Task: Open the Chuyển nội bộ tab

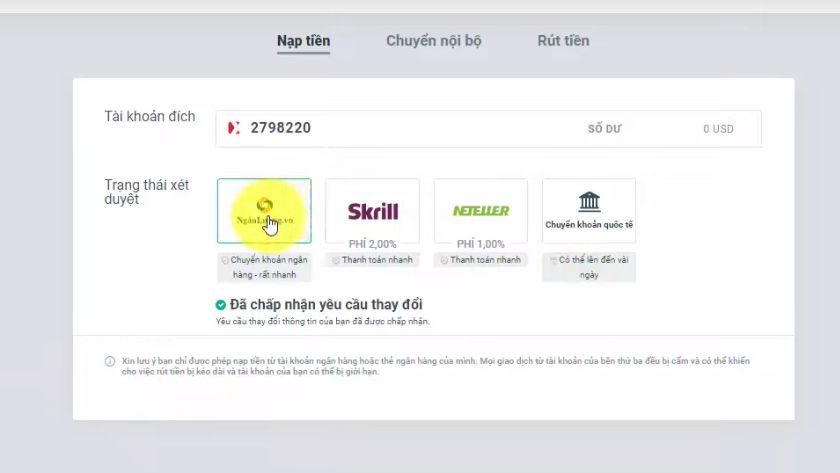Action: [433, 41]
